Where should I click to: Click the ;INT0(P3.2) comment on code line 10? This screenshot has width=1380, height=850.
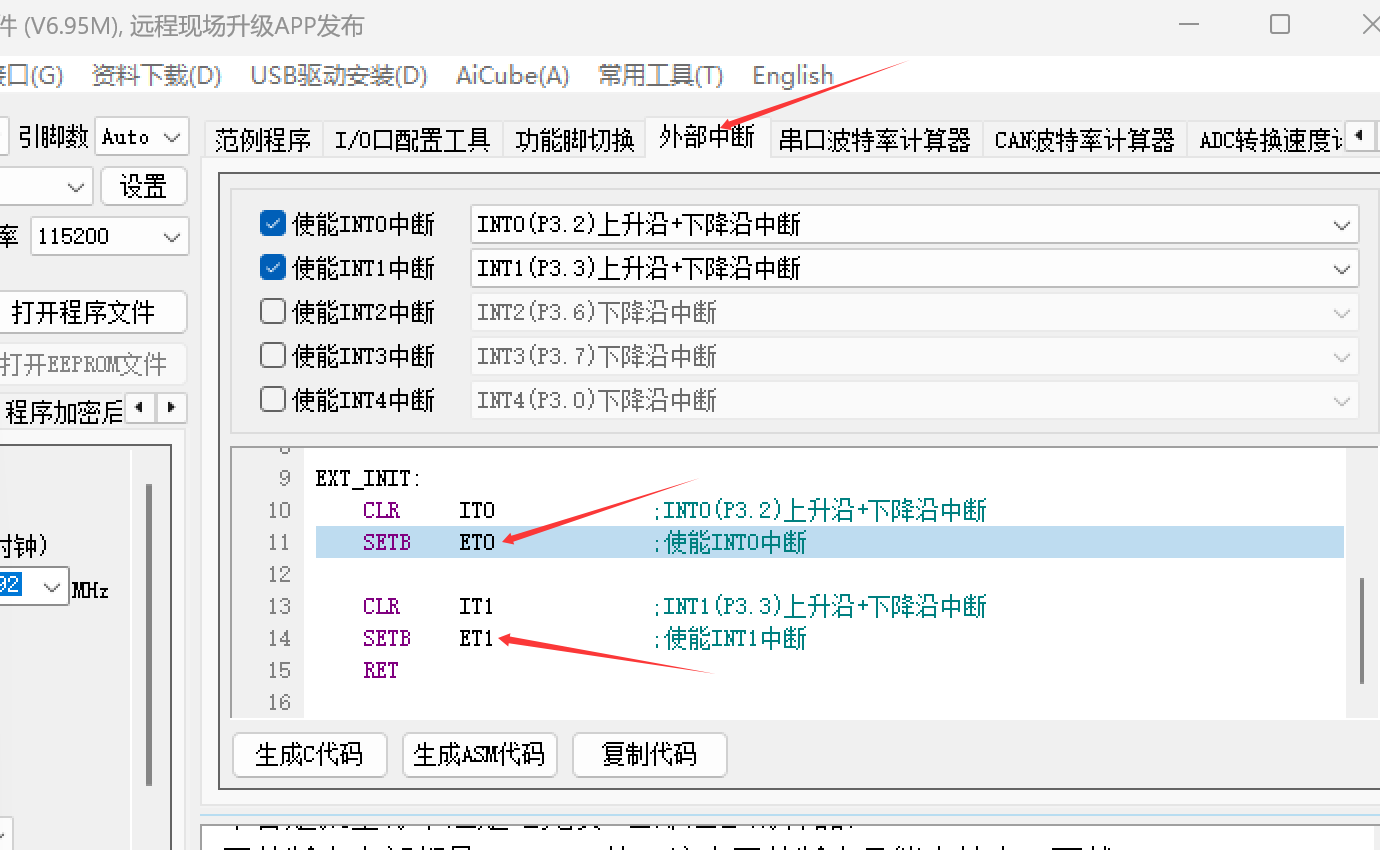click(819, 511)
